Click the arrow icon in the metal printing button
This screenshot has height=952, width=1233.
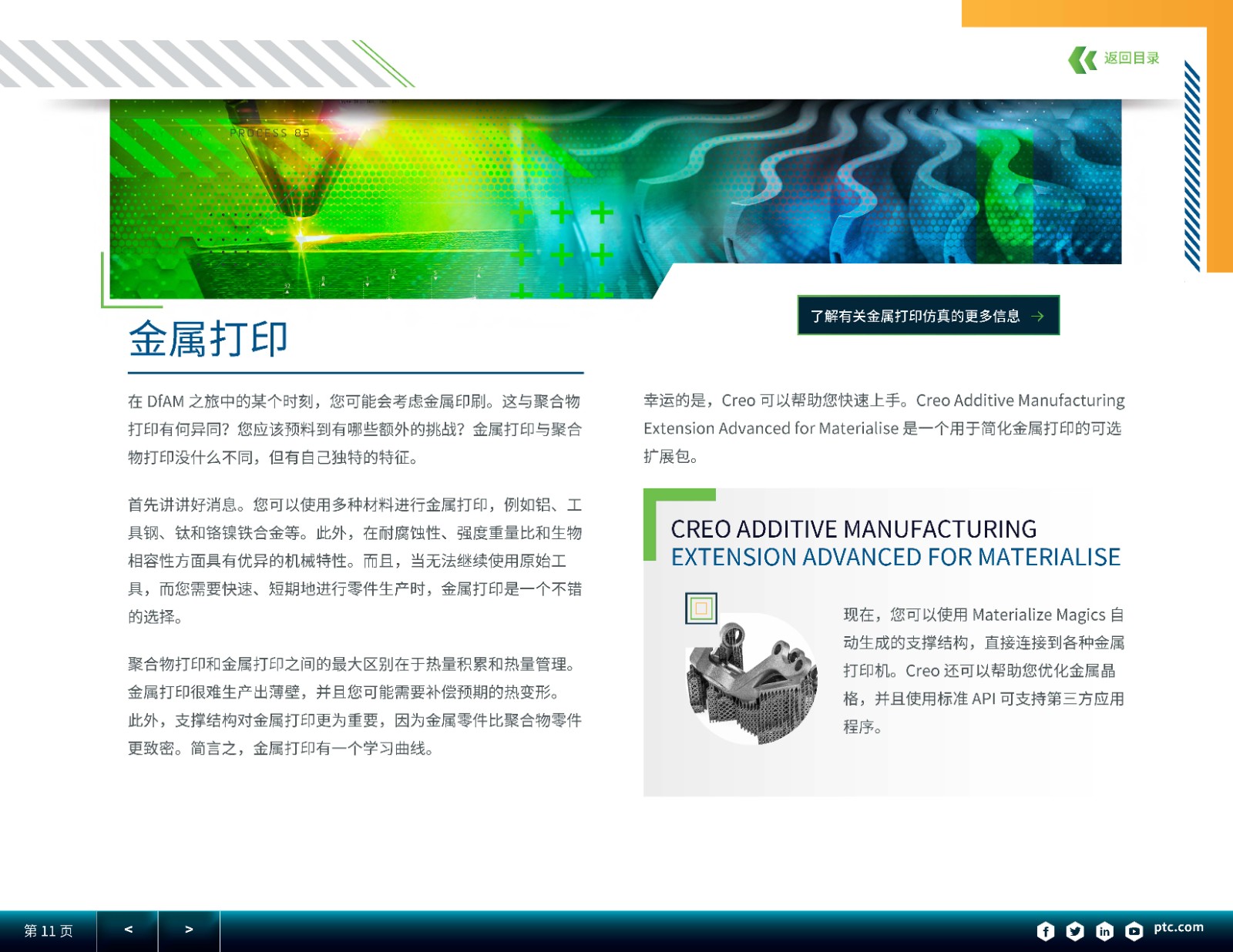click(x=1037, y=317)
